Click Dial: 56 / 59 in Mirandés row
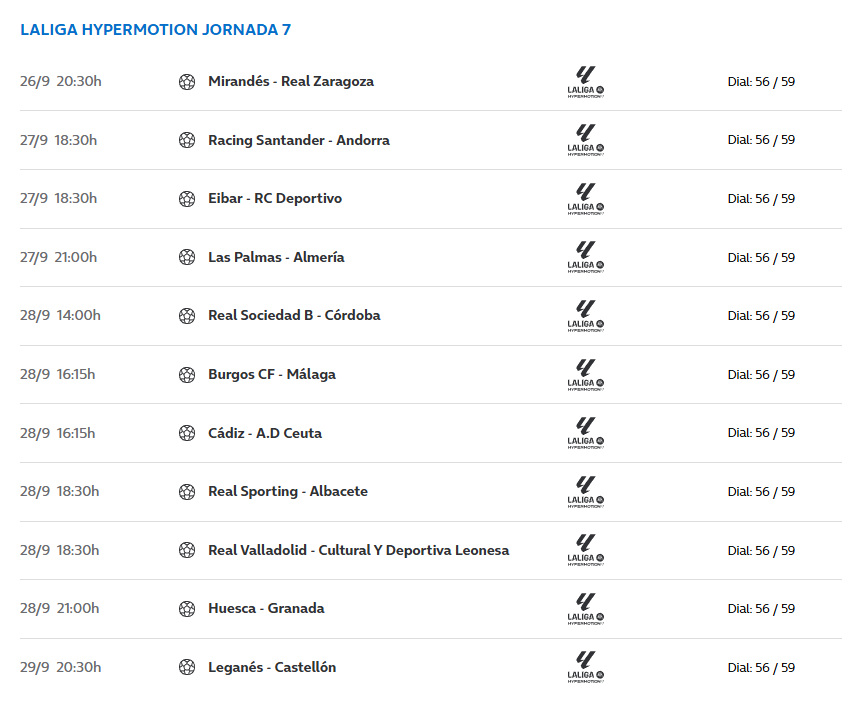This screenshot has width=848, height=707. [x=761, y=82]
